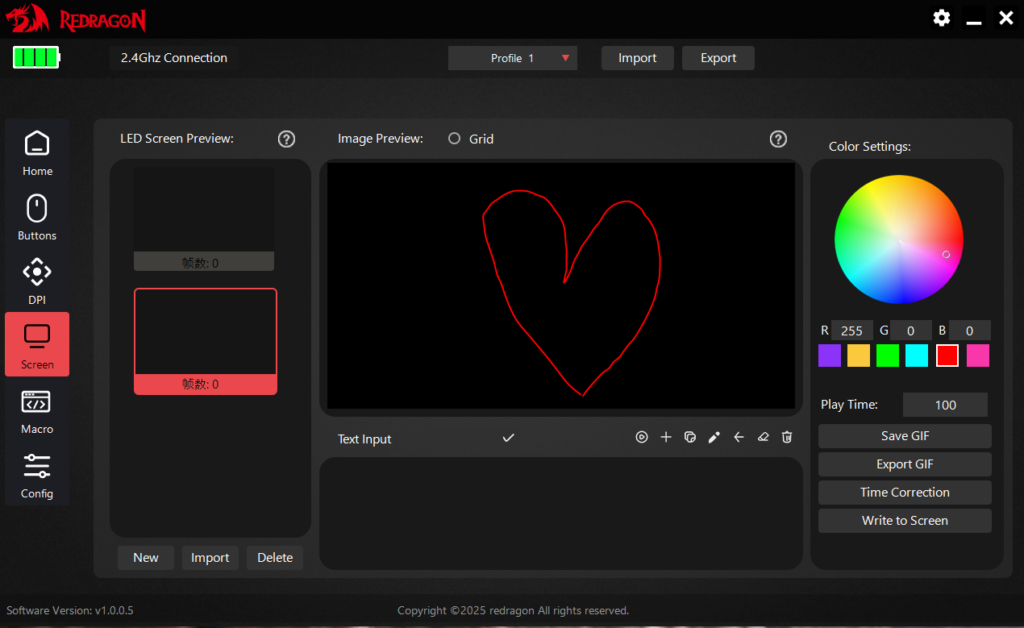
Task: Open settings gear in title bar
Action: click(941, 18)
